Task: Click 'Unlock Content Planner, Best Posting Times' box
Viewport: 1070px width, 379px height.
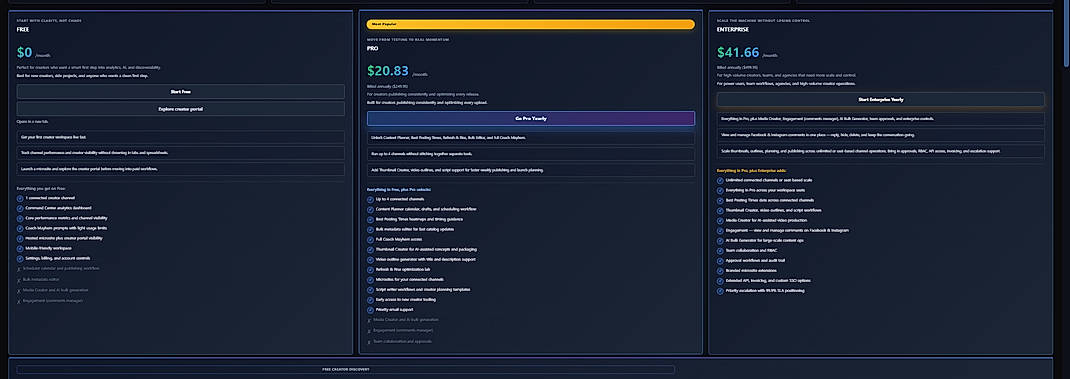Action: 531,138
